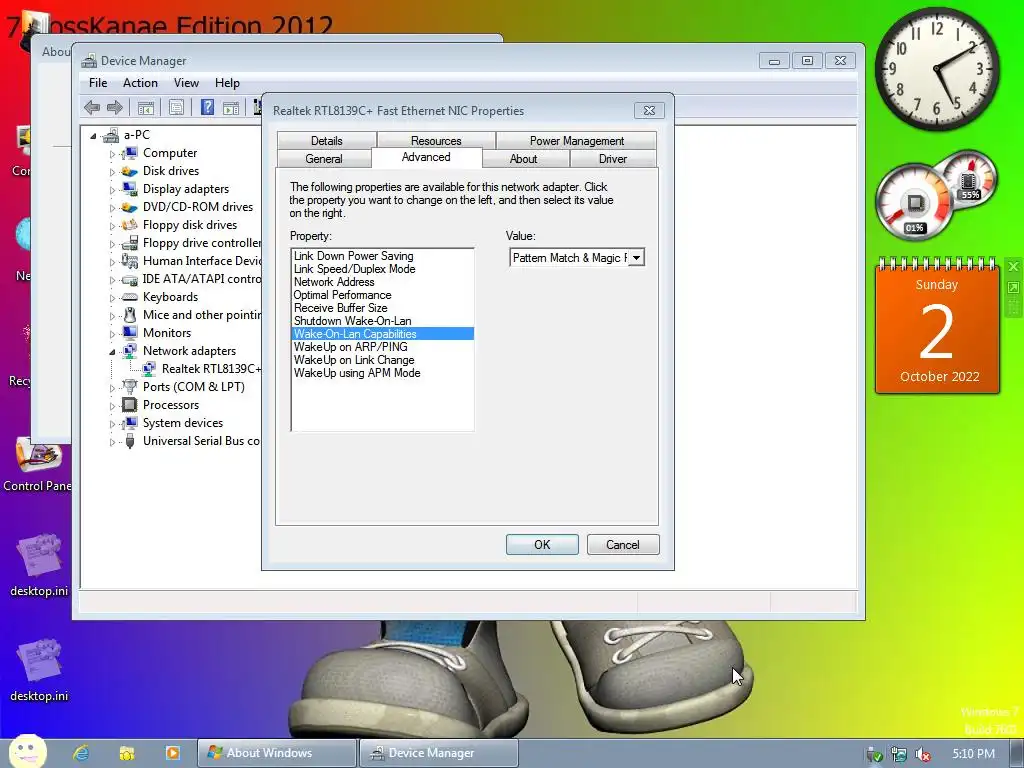The width and height of the screenshot is (1024, 768).
Task: Click the Keyboards category icon
Action: coord(129,297)
